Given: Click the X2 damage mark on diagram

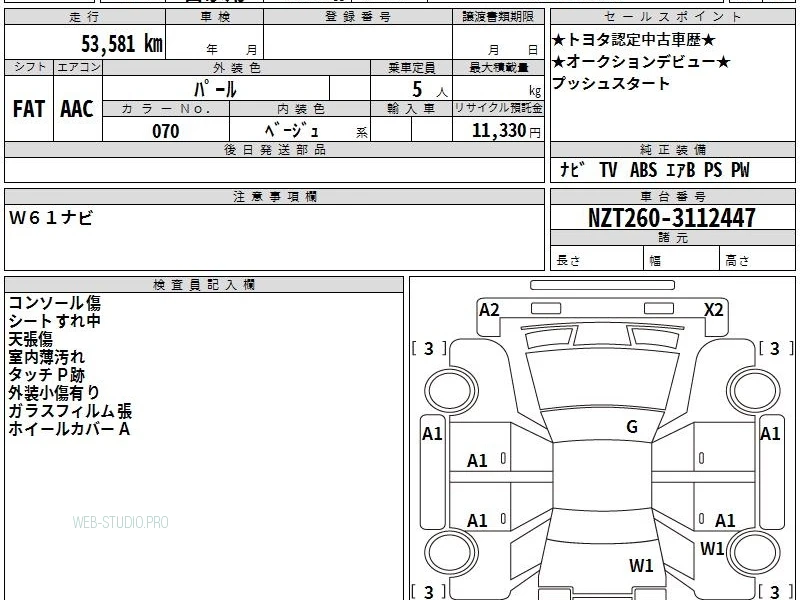Looking at the screenshot, I should click(x=714, y=310).
